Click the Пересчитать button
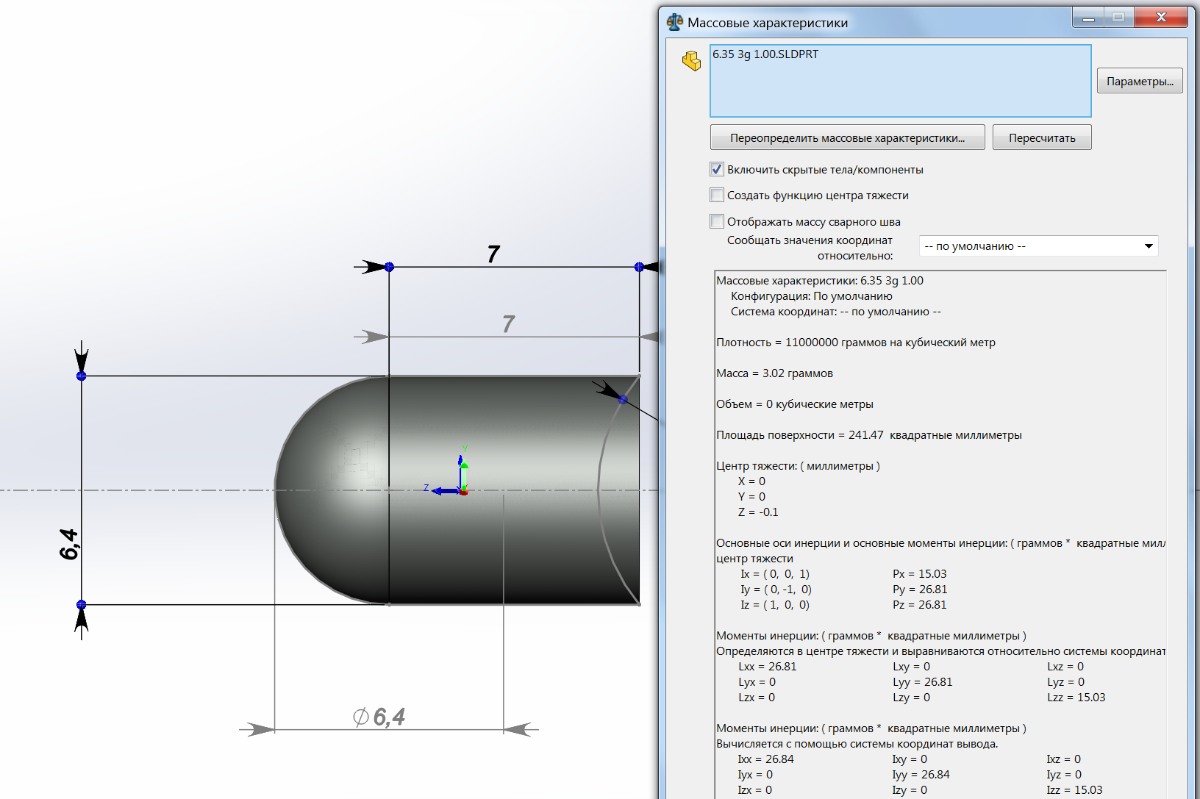The image size is (1200, 799). [x=1041, y=138]
